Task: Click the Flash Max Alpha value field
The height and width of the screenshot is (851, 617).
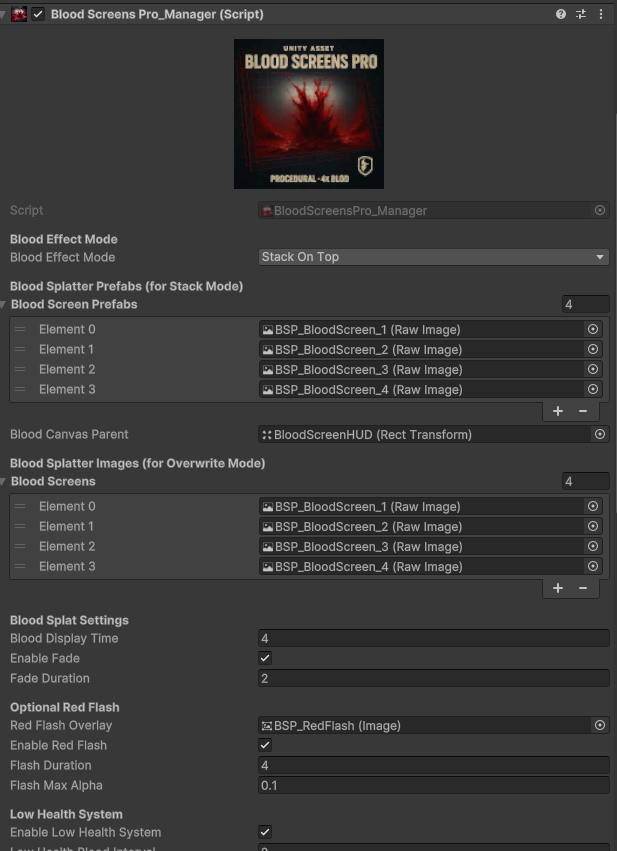Action: 433,786
